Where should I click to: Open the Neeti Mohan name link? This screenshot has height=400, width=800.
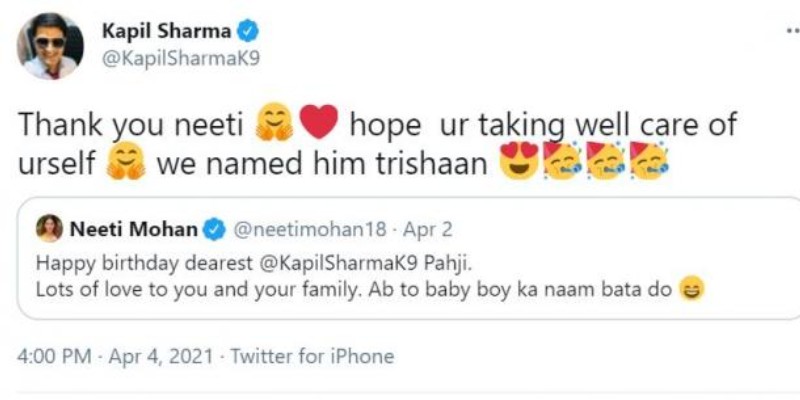click(133, 229)
